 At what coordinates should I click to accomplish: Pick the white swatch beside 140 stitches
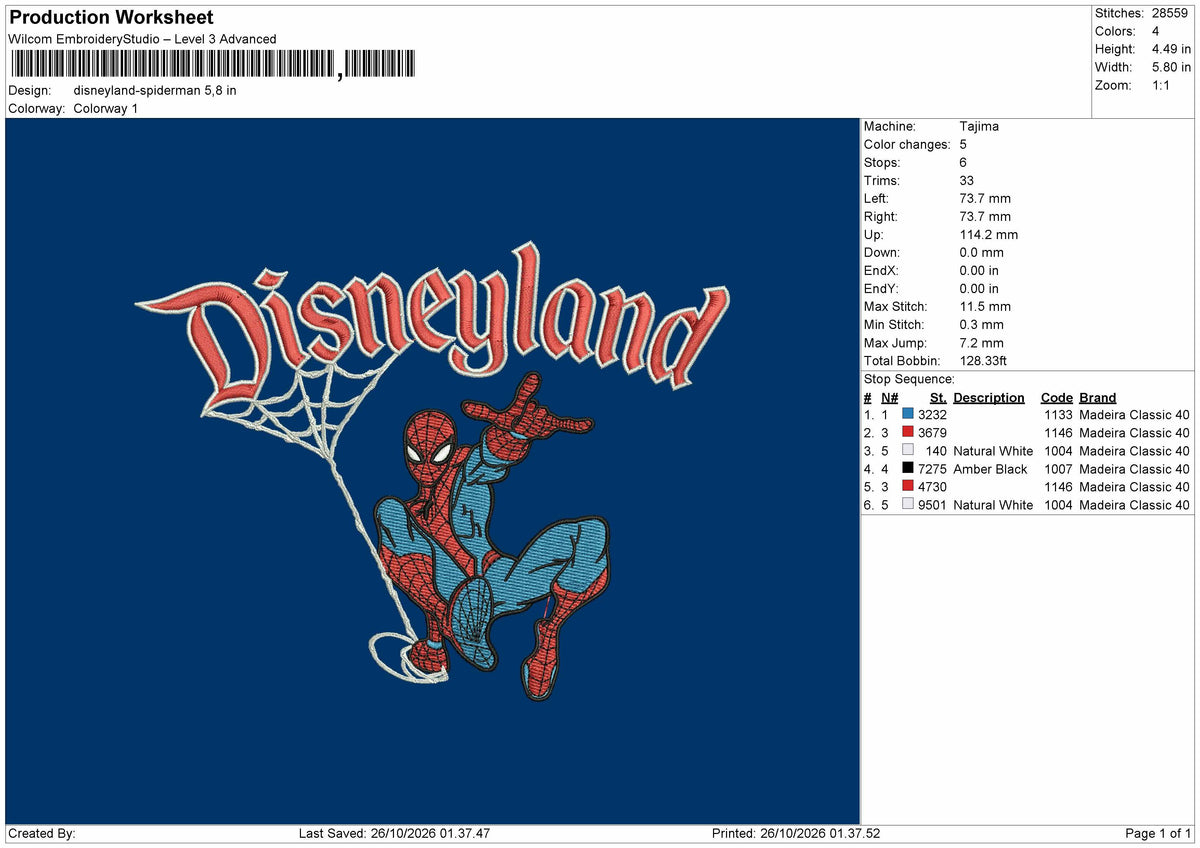pos(908,451)
